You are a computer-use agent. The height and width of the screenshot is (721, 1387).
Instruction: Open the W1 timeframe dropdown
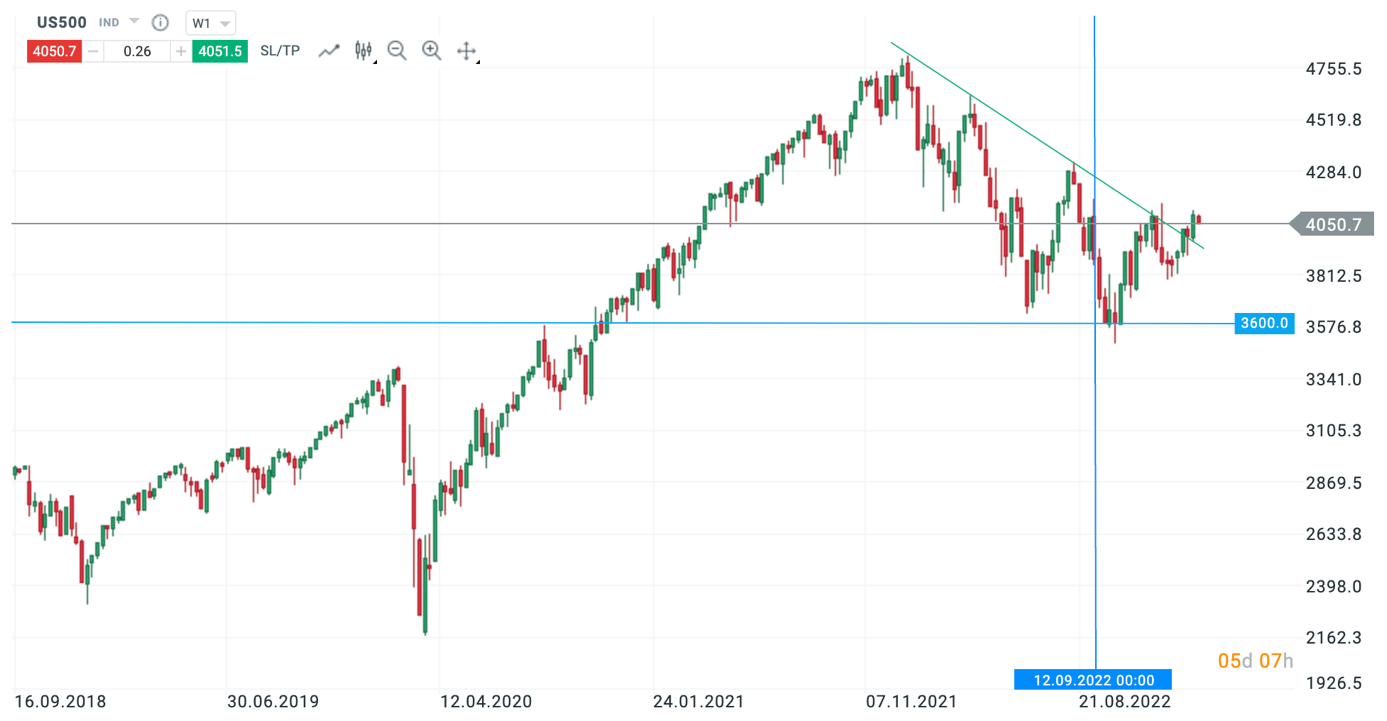click(x=210, y=22)
